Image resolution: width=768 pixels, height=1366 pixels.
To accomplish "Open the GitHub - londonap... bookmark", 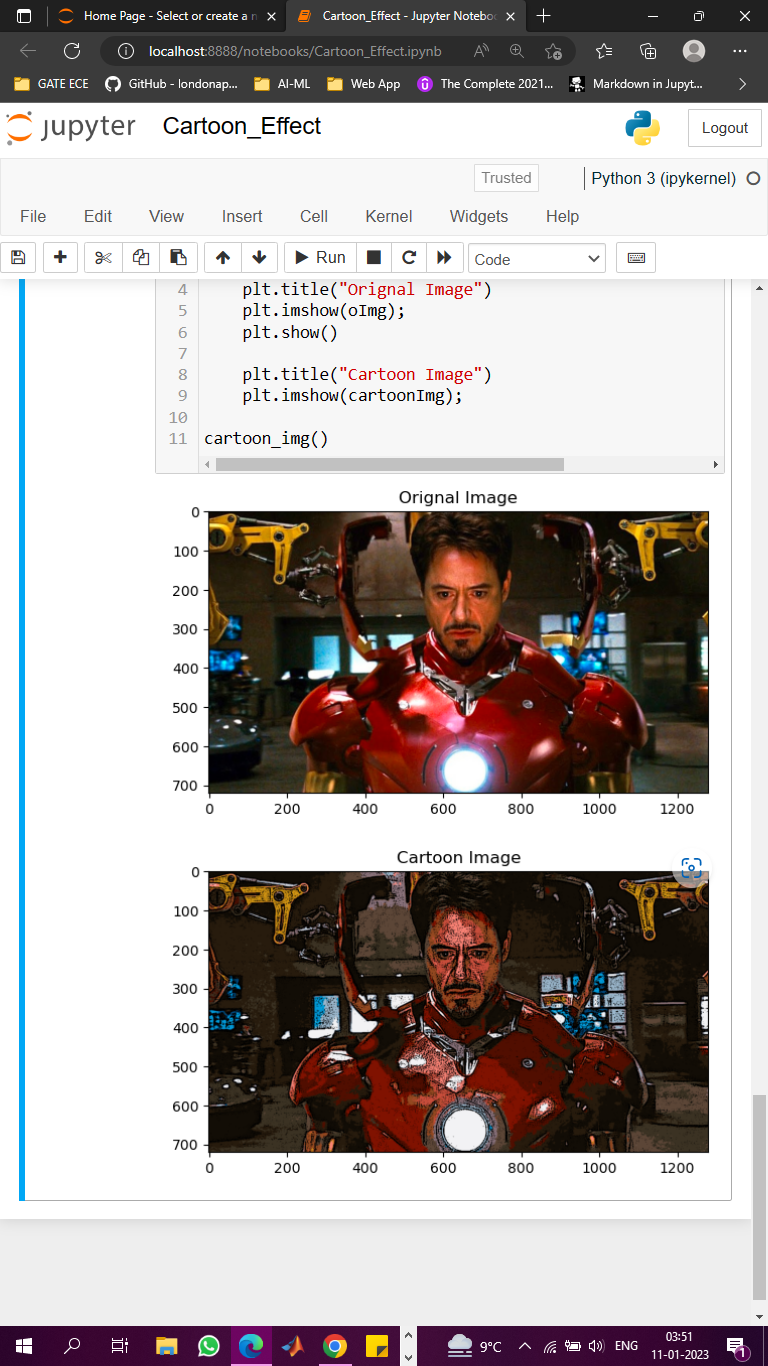I will pyautogui.click(x=171, y=84).
